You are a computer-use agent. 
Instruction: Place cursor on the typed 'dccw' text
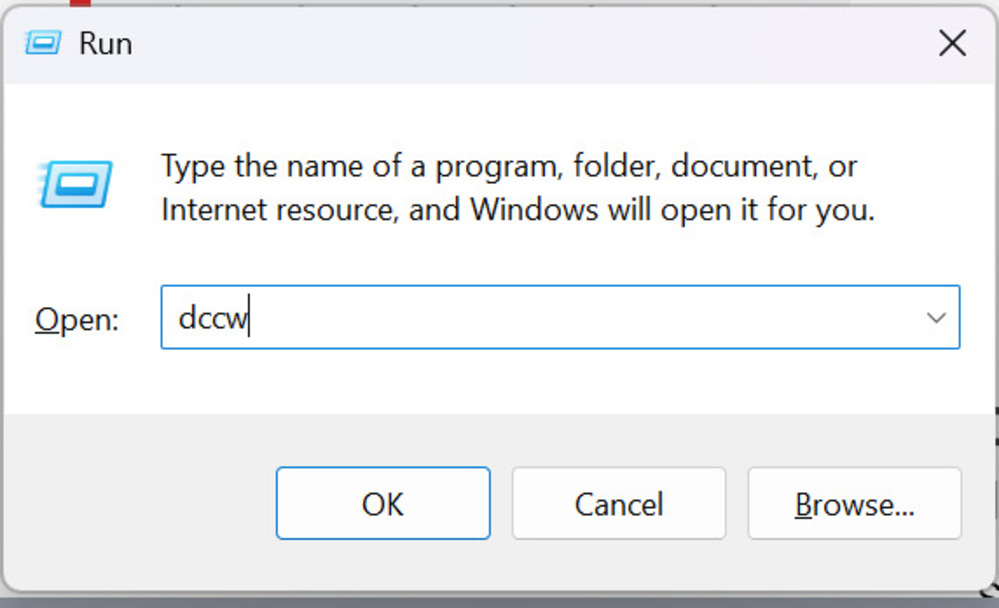click(211, 318)
